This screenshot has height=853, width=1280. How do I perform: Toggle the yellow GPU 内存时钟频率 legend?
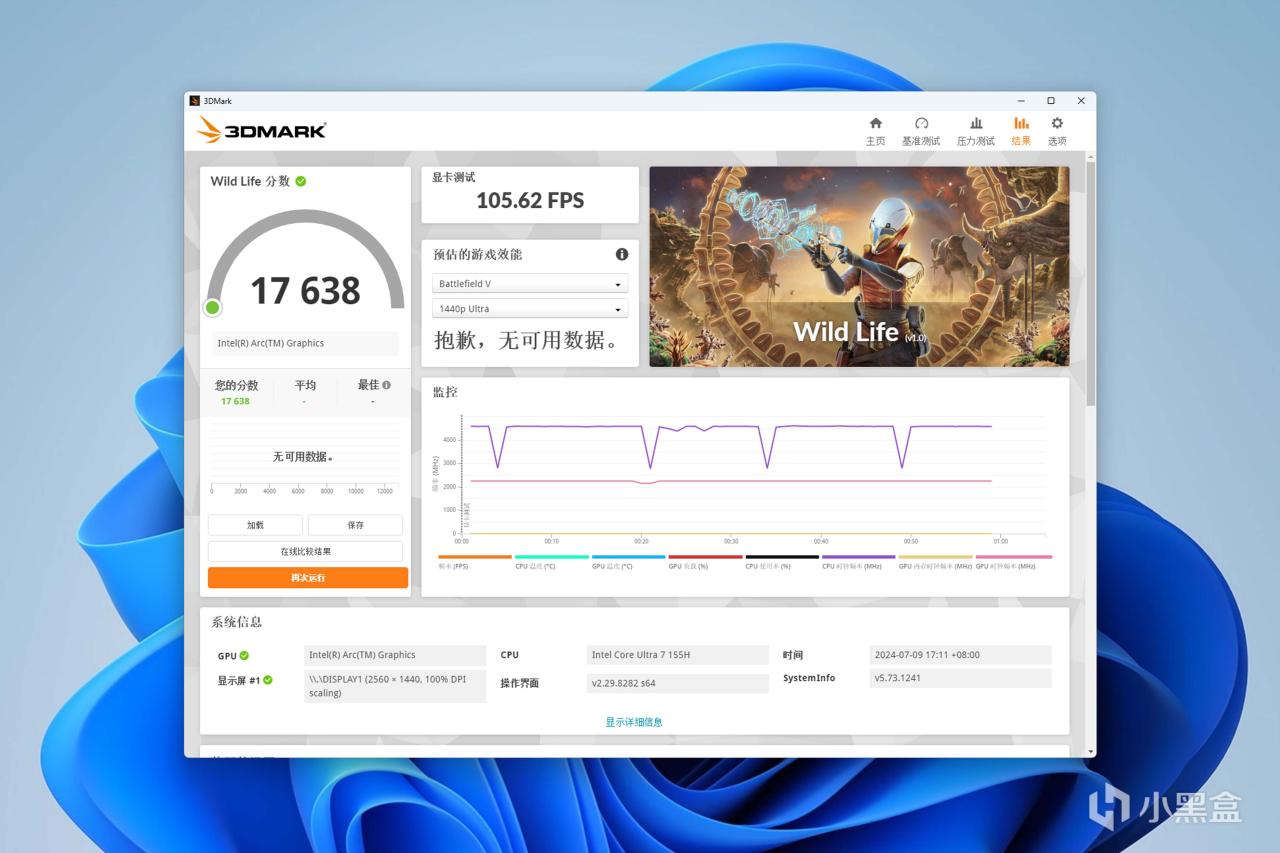[935, 562]
